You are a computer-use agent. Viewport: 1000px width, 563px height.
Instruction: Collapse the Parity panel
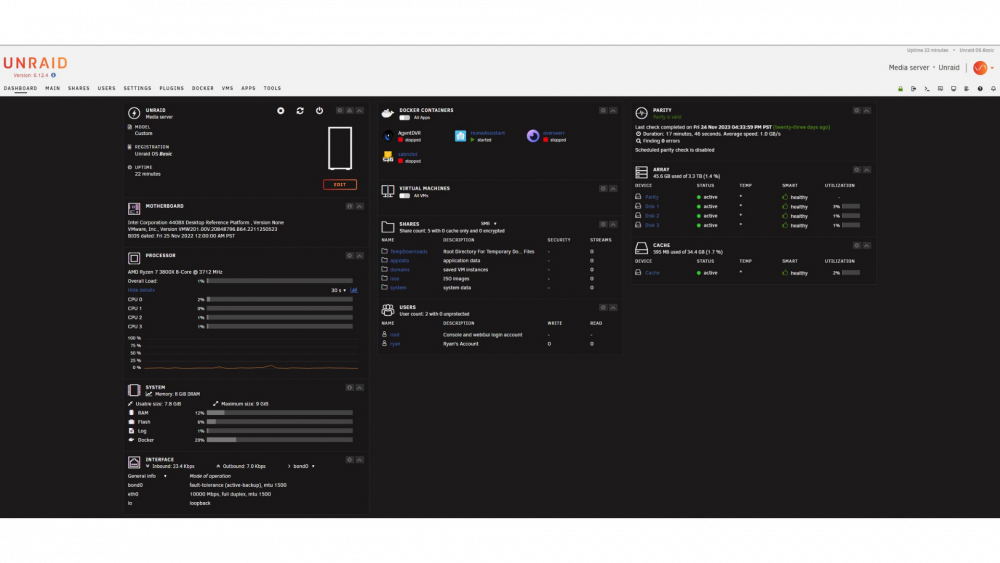point(867,110)
